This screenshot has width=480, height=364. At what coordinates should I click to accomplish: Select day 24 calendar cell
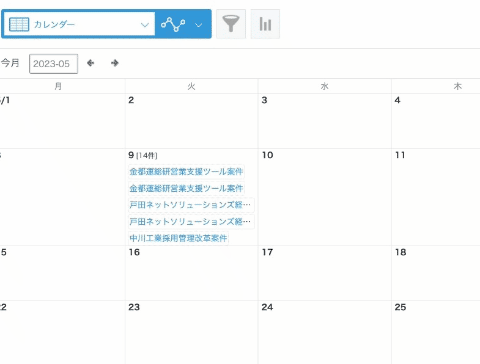[x=325, y=332]
